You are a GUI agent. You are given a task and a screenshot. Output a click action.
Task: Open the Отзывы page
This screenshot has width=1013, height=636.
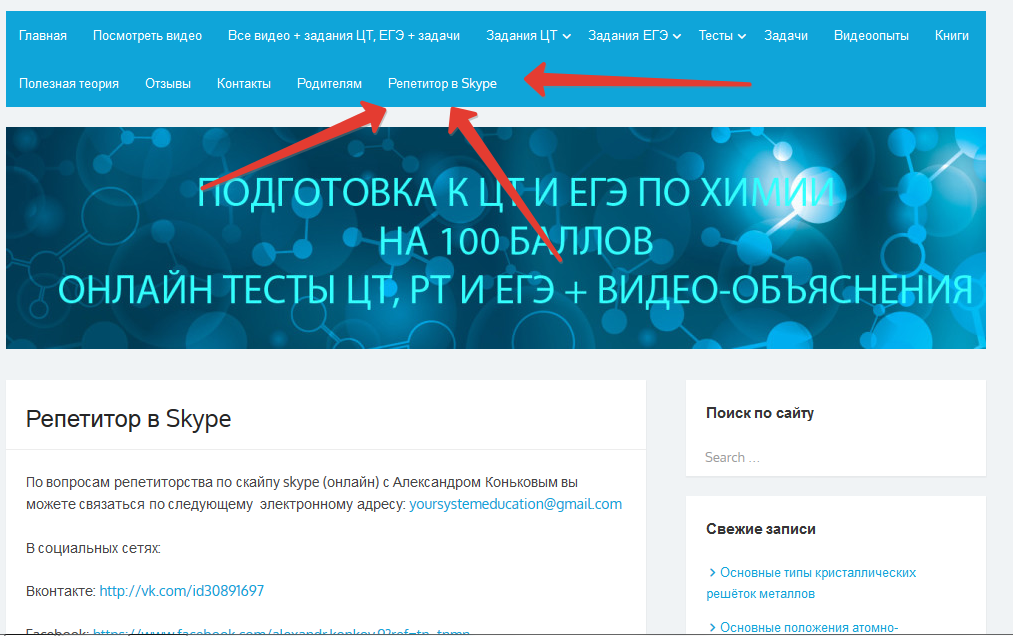[168, 83]
